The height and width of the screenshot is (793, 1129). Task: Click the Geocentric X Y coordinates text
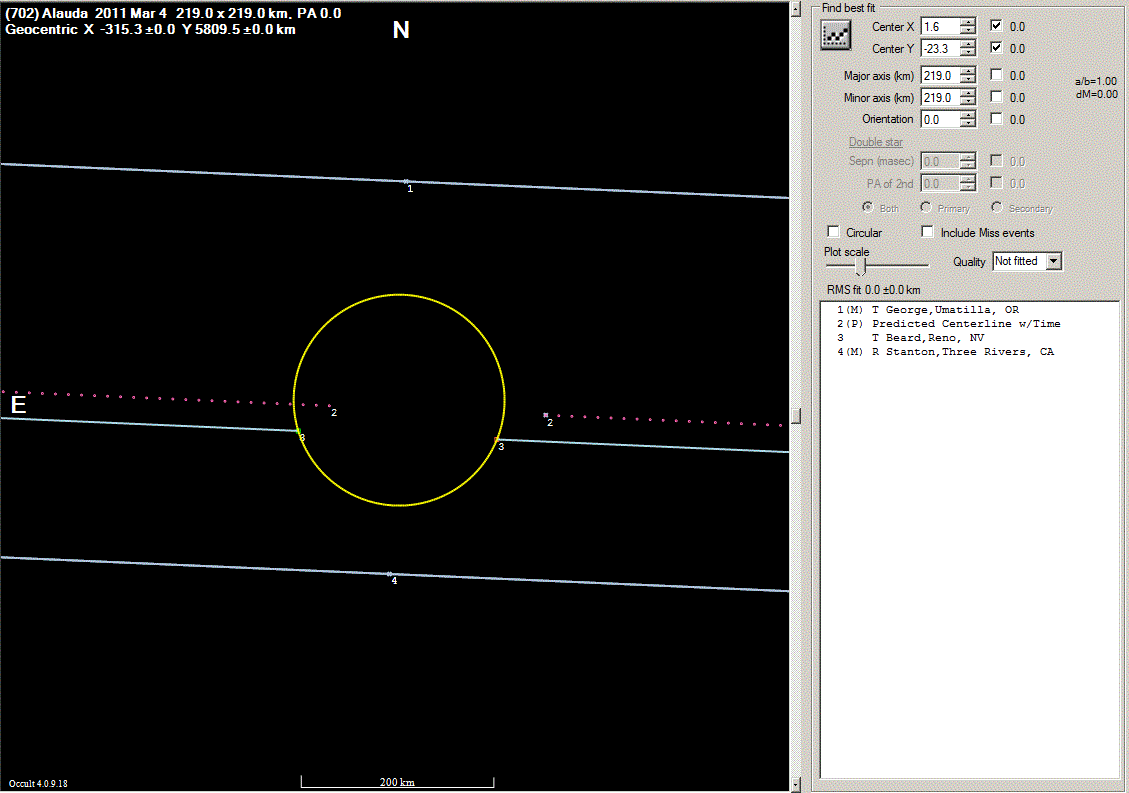tap(150, 30)
